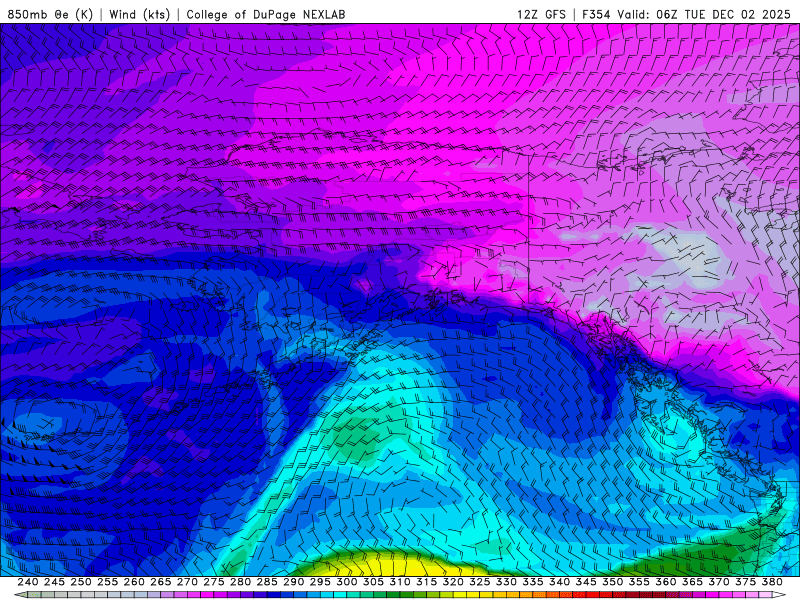Click the 'F354' forecast hour text

tap(596, 14)
